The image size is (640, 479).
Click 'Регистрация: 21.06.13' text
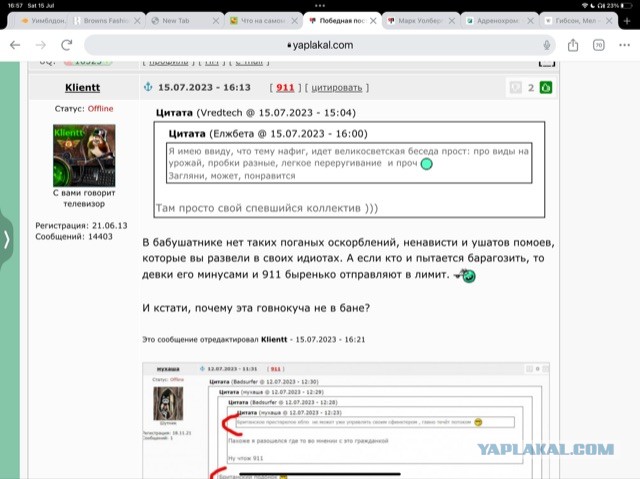81,225
